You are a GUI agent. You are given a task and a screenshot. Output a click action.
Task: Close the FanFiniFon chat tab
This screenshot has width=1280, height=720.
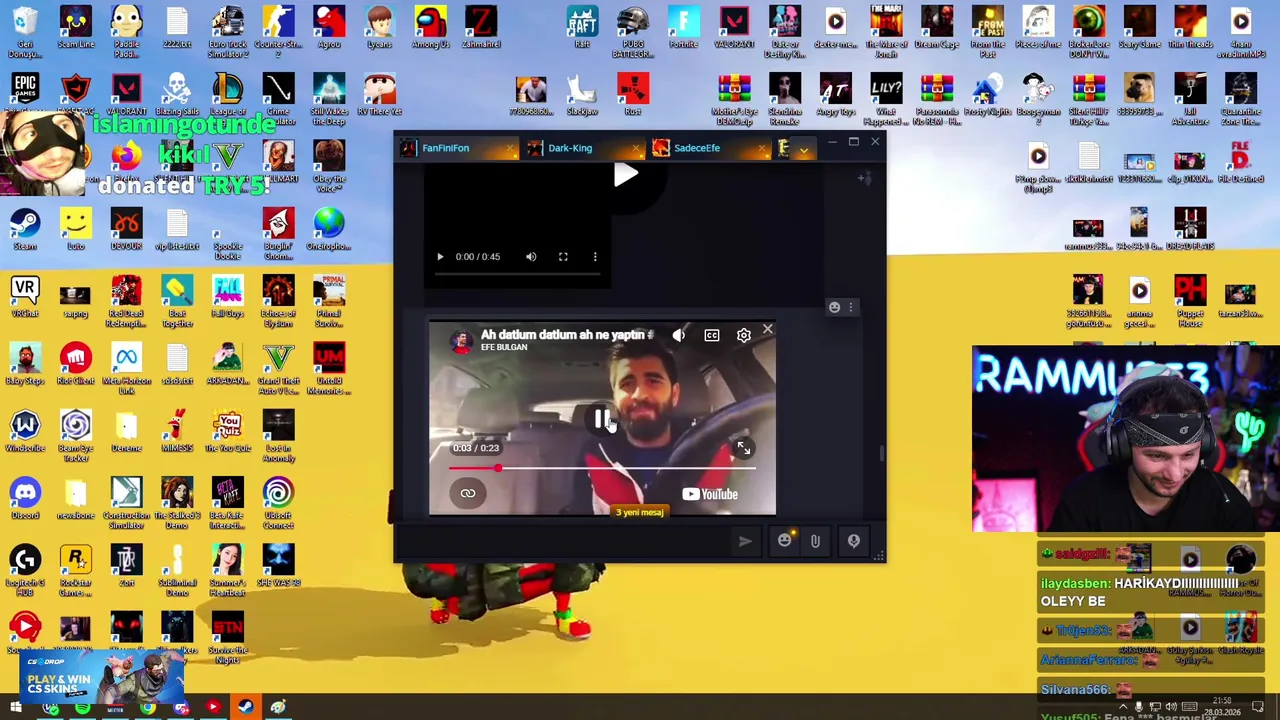510,149
